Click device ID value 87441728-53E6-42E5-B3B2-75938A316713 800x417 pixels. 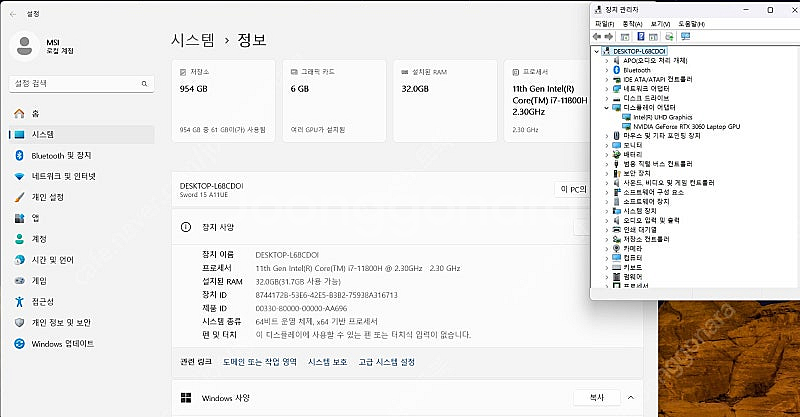point(327,295)
